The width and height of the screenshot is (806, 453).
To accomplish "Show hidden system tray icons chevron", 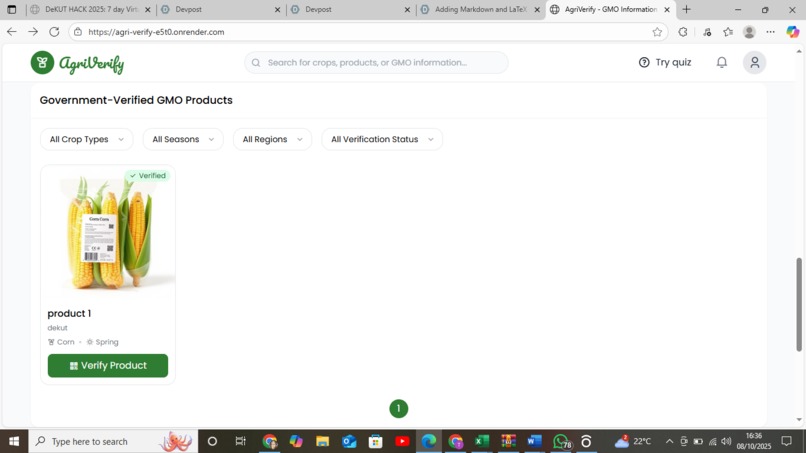I will click(x=669, y=441).
